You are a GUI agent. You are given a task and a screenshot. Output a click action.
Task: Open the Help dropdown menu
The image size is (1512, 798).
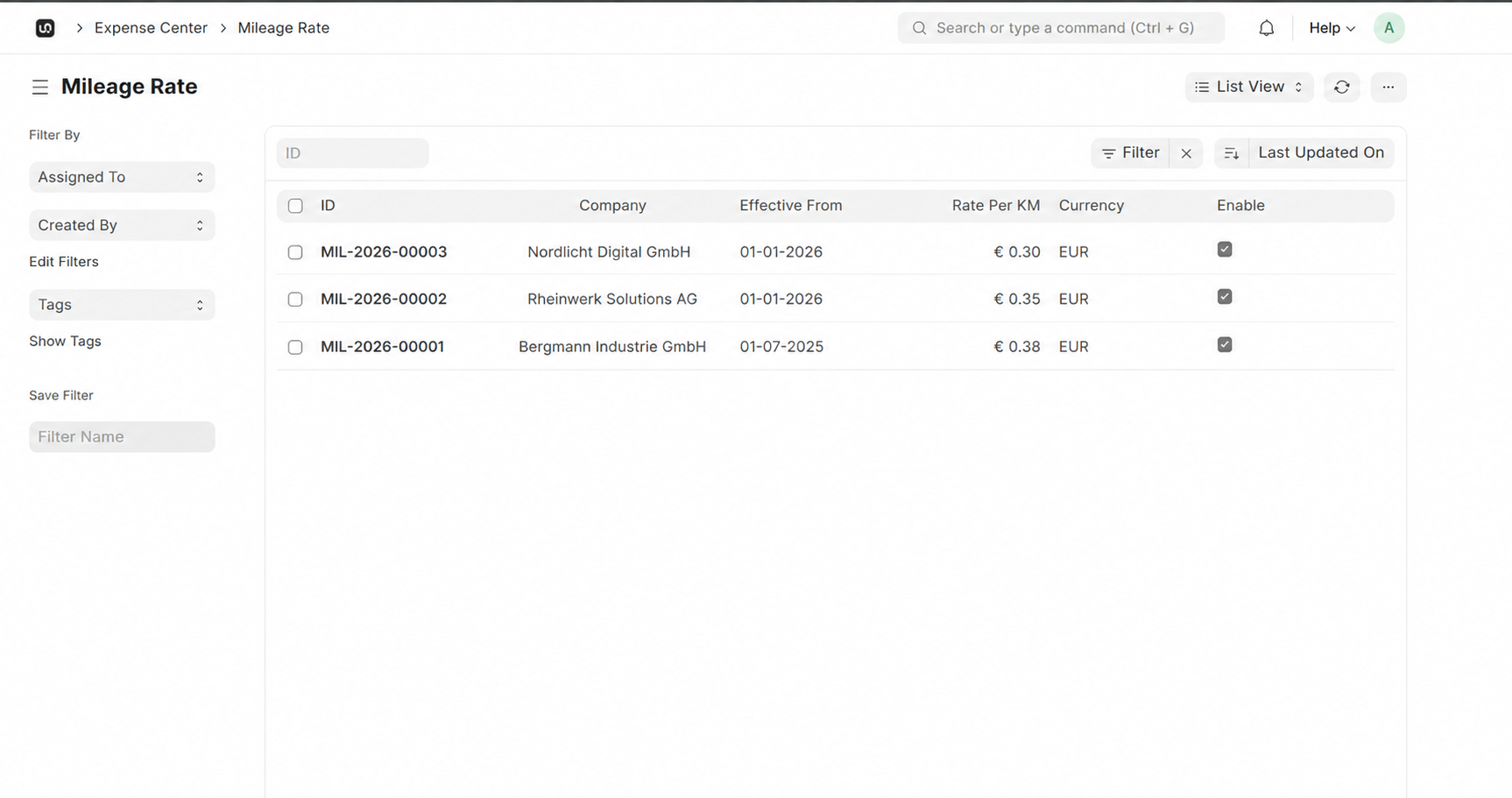(1332, 28)
